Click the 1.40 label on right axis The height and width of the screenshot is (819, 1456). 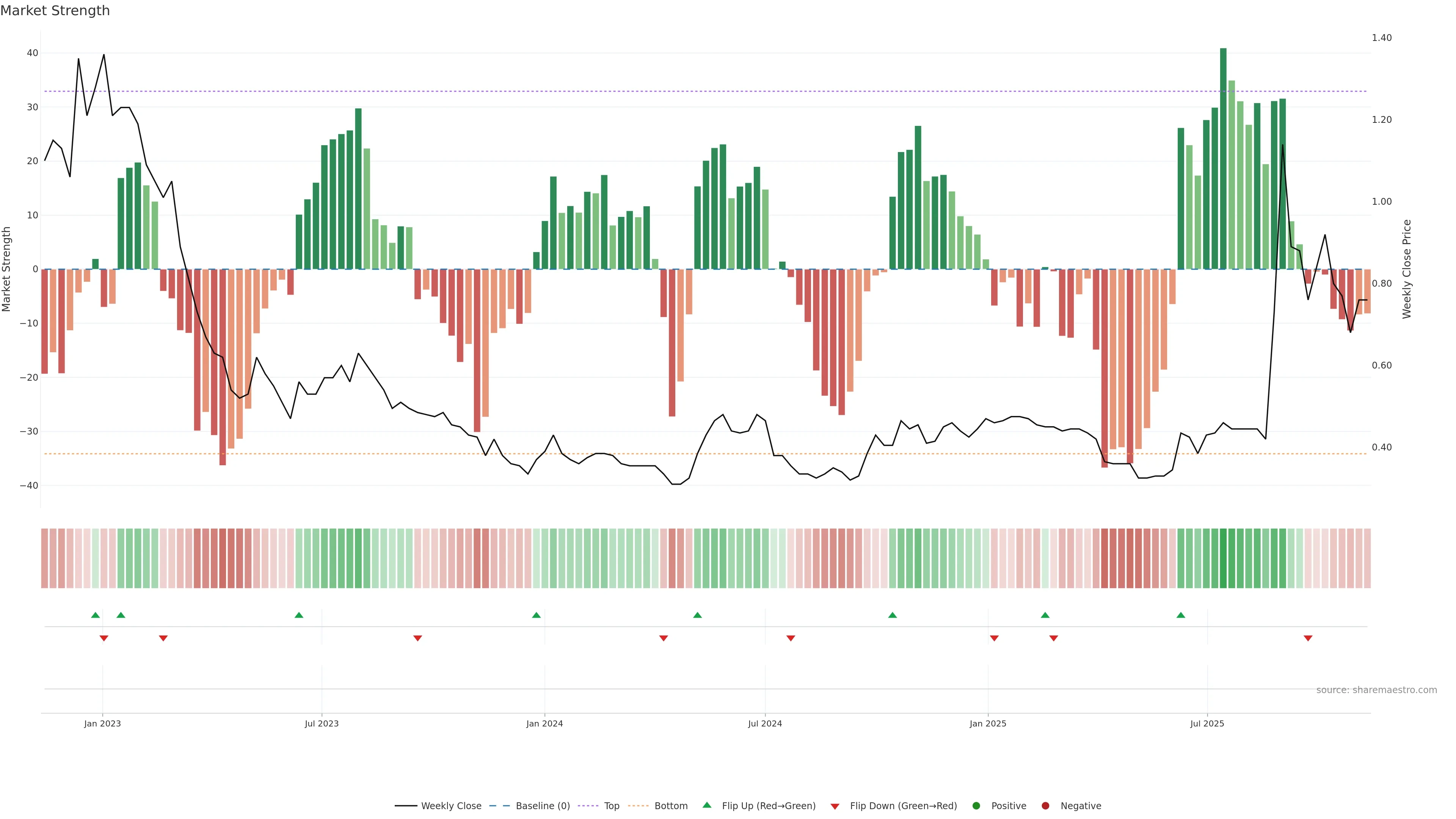1381,38
